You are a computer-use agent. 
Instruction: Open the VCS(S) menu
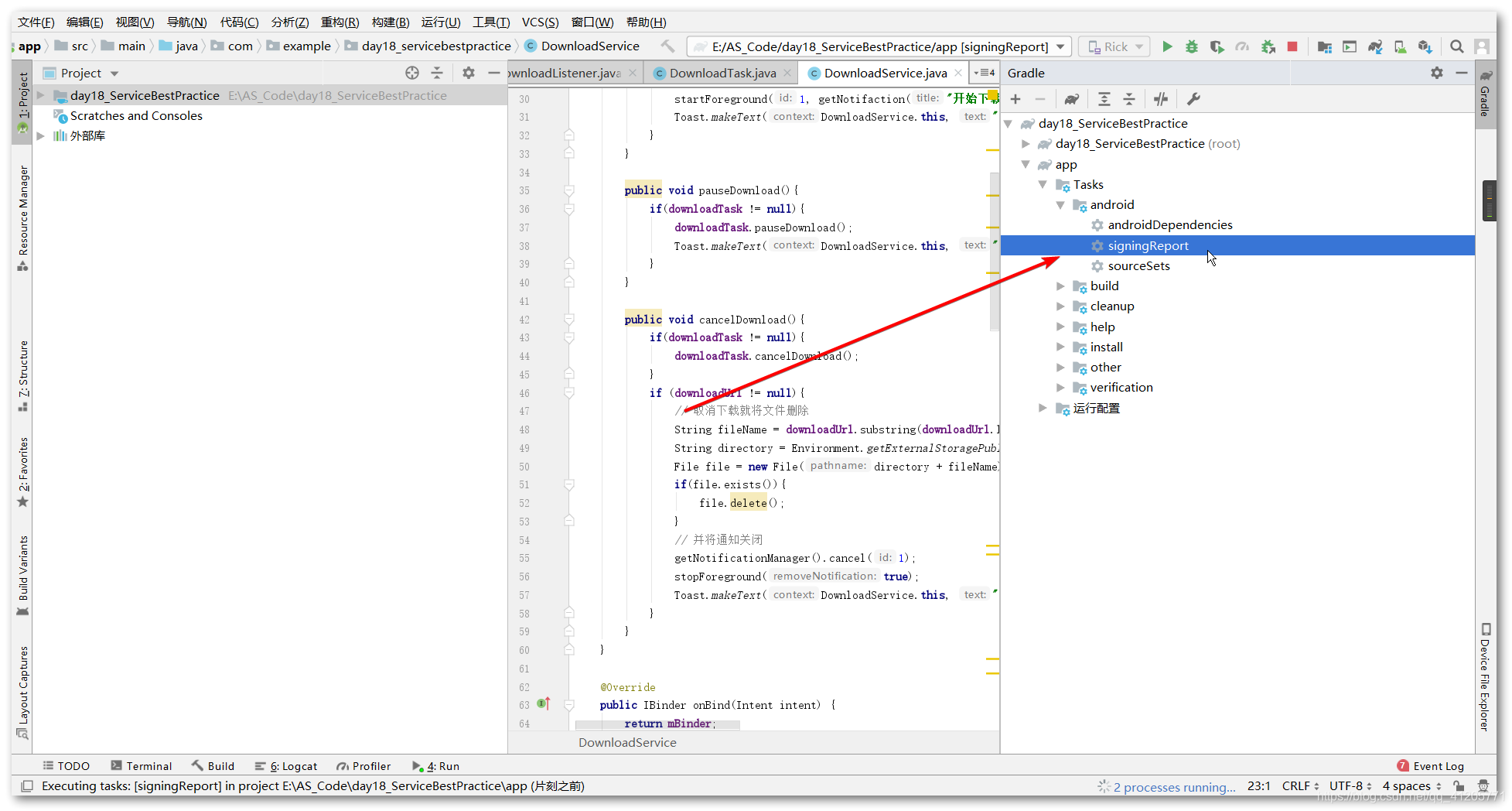tap(540, 22)
